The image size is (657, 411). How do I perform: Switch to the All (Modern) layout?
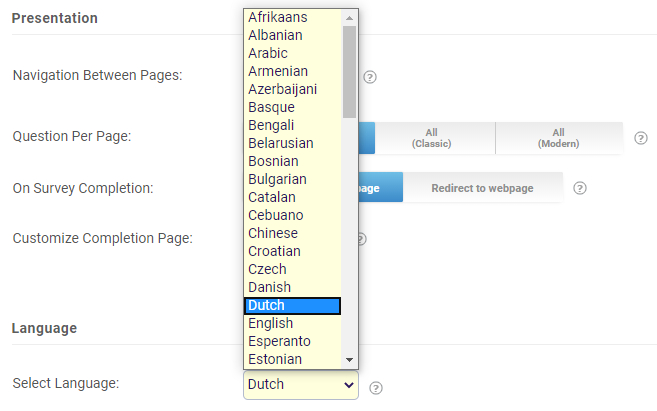558,138
